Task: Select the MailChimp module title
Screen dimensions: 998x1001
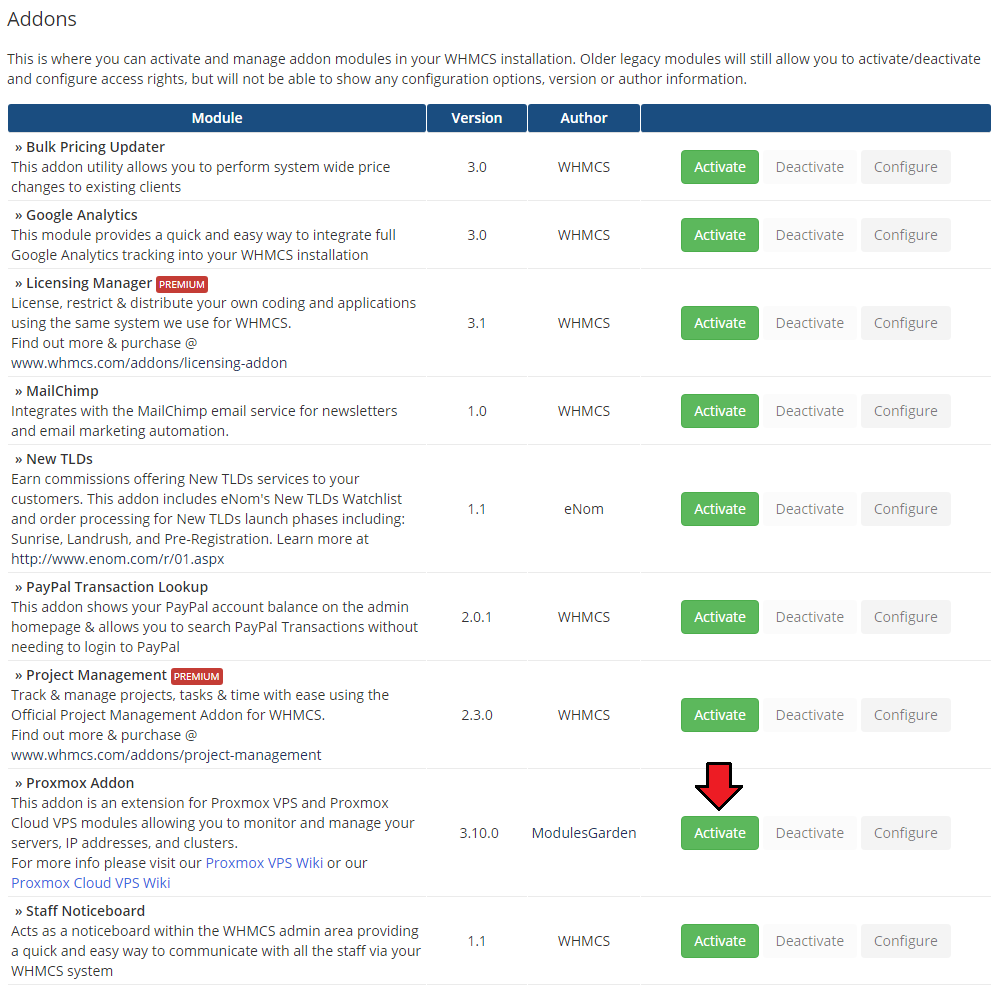Action: coord(62,391)
